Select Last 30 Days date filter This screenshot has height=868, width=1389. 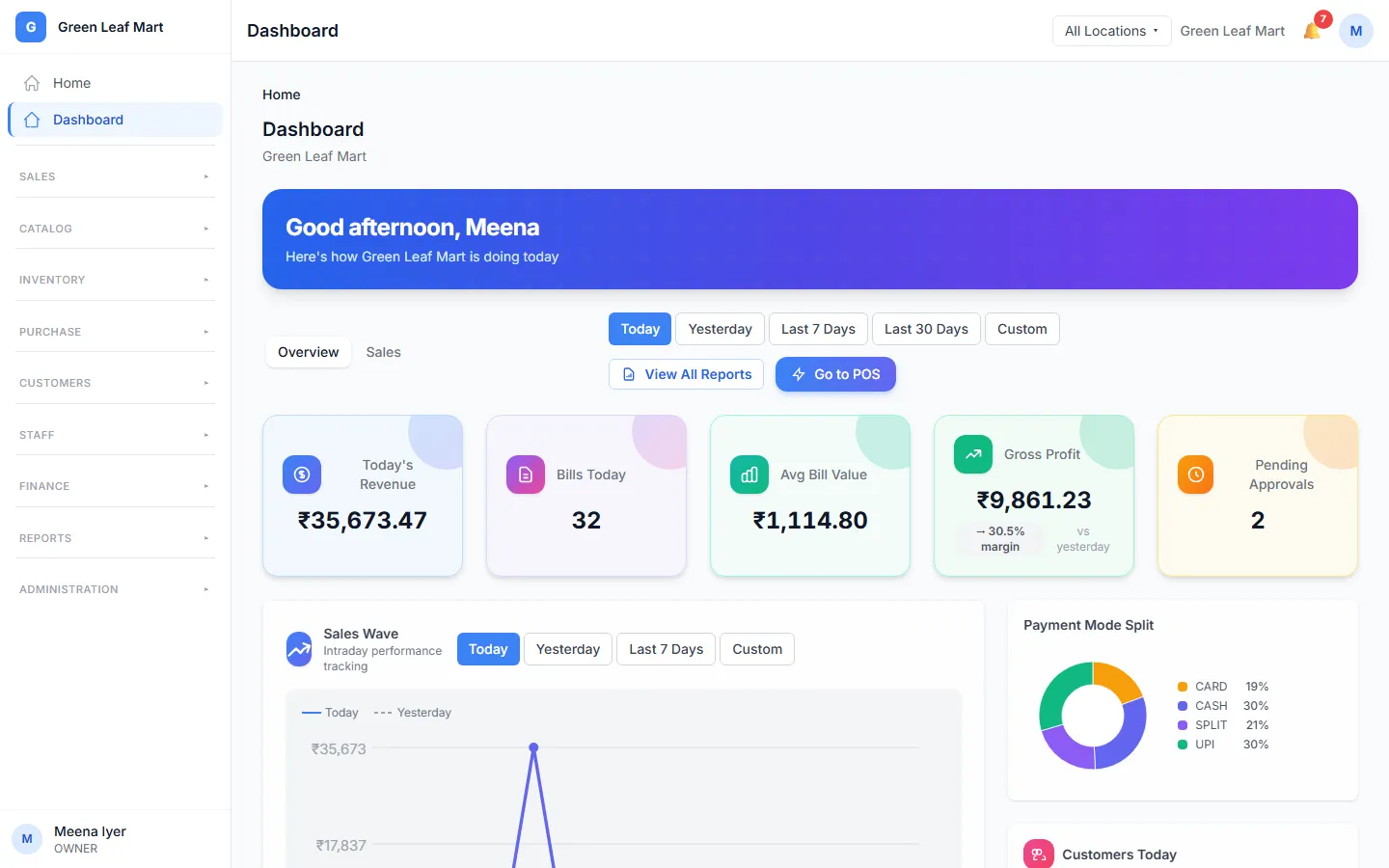point(926,329)
